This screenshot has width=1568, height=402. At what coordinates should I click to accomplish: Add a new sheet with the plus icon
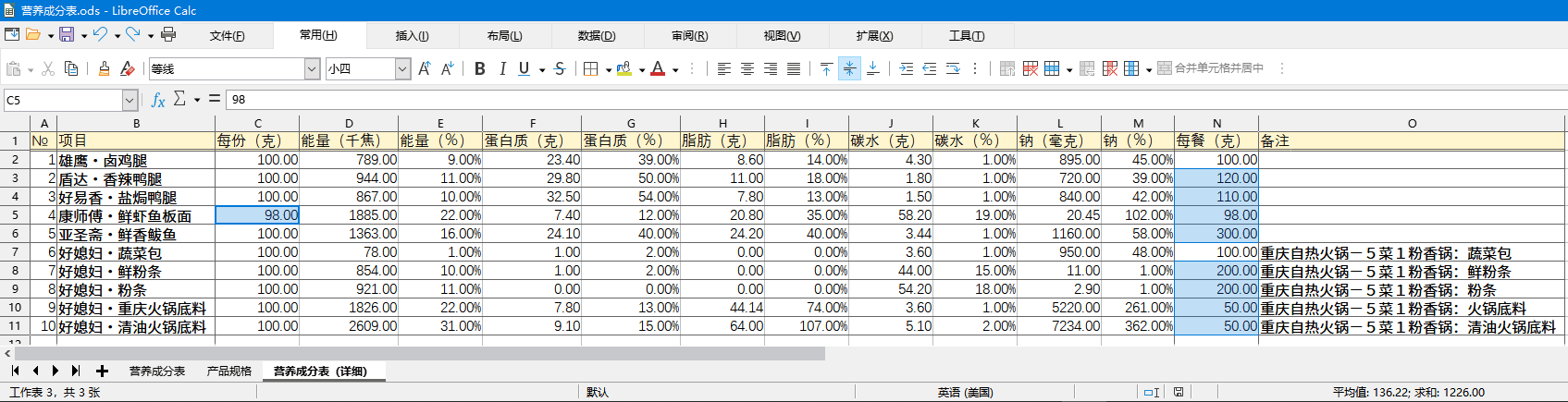click(102, 371)
